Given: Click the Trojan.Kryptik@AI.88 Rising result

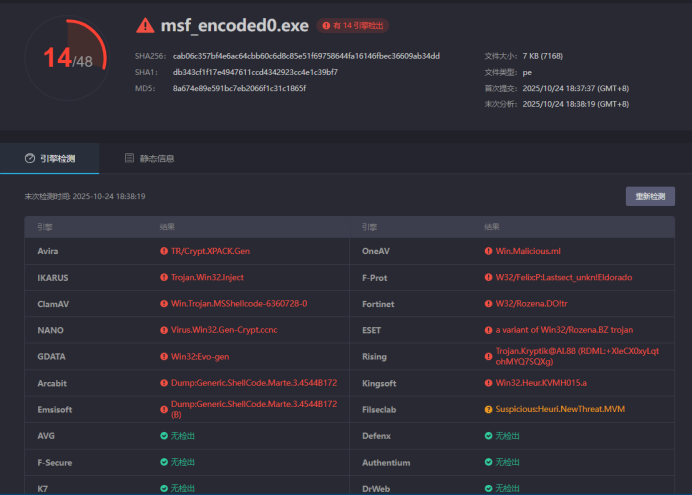Looking at the screenshot, I should (577, 356).
